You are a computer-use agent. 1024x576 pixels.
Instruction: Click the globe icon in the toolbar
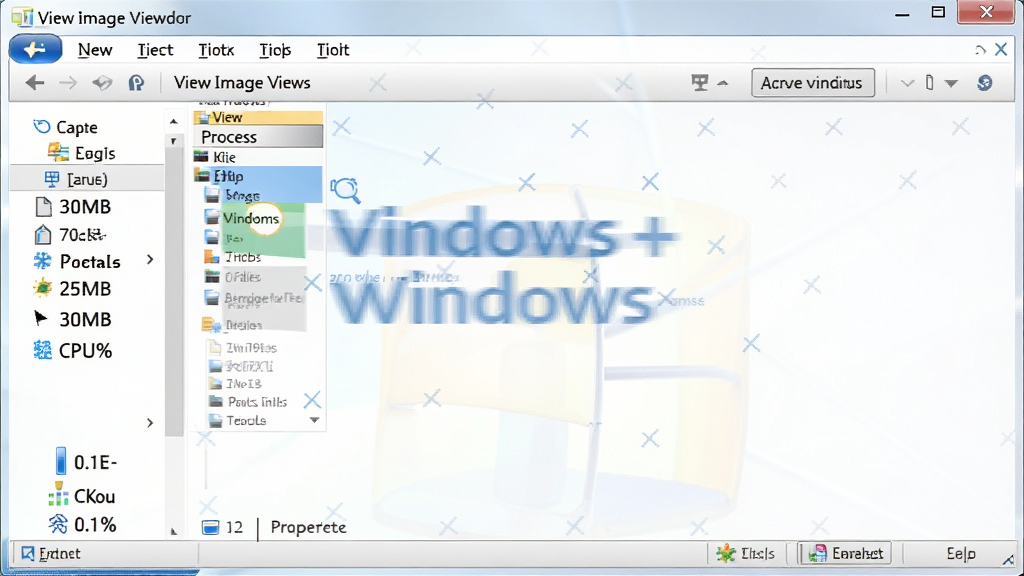[985, 83]
